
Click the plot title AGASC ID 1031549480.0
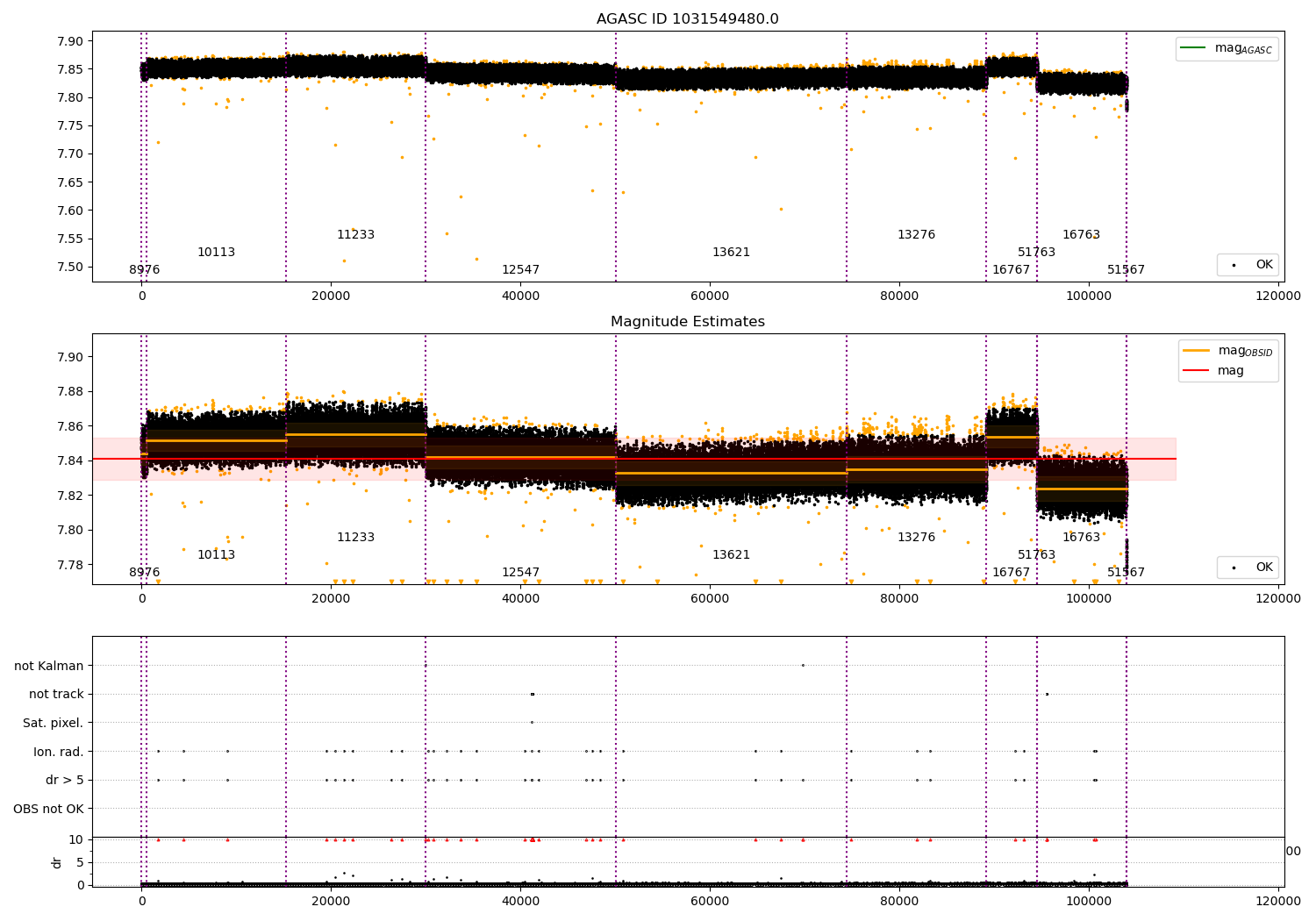(x=688, y=19)
